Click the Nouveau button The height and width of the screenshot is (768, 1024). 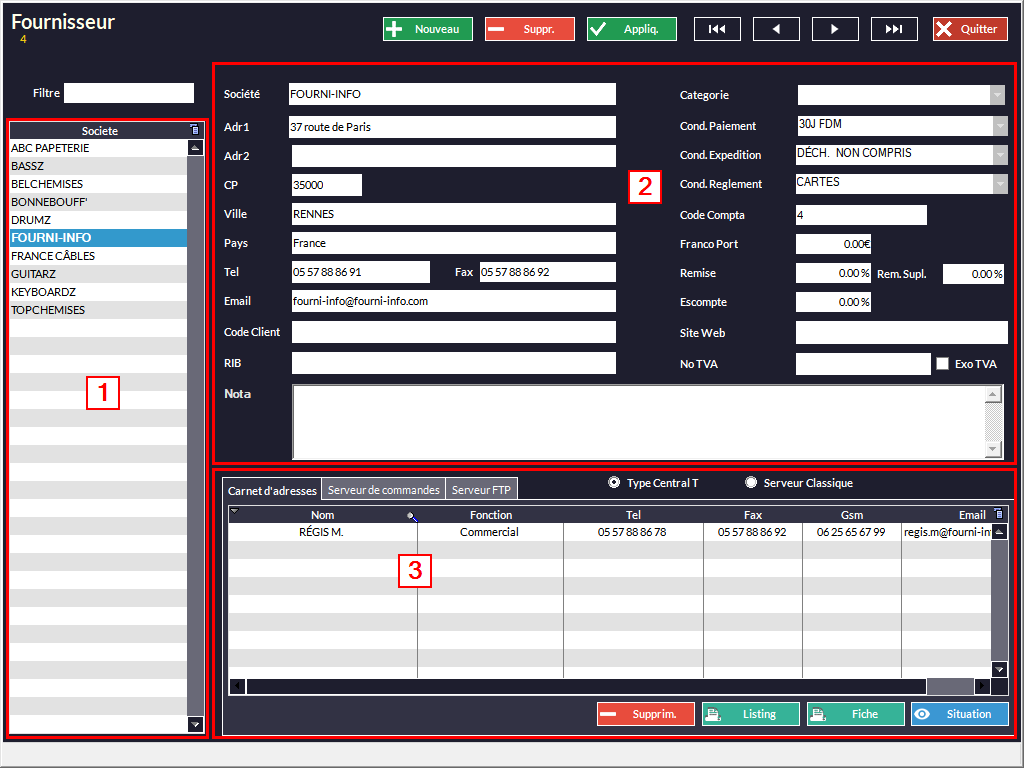427,29
